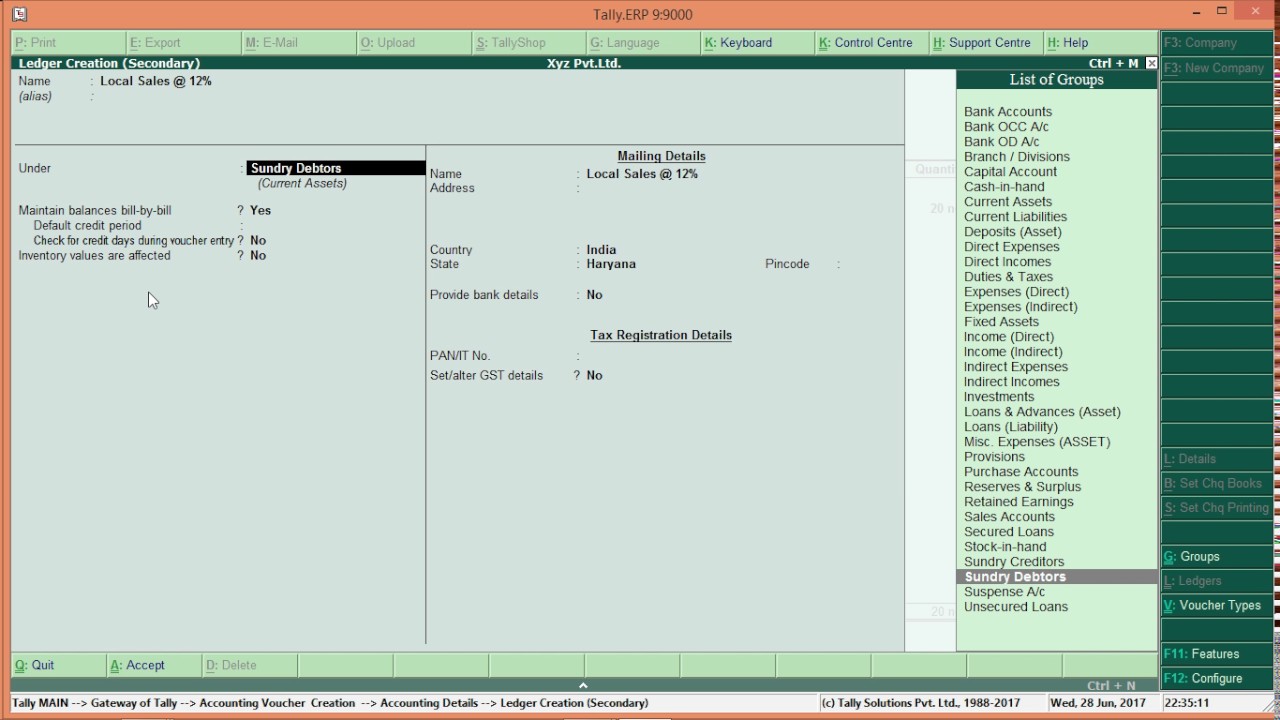Toggle Check for credit days value No
This screenshot has height=720, width=1280.
pyautogui.click(x=258, y=241)
